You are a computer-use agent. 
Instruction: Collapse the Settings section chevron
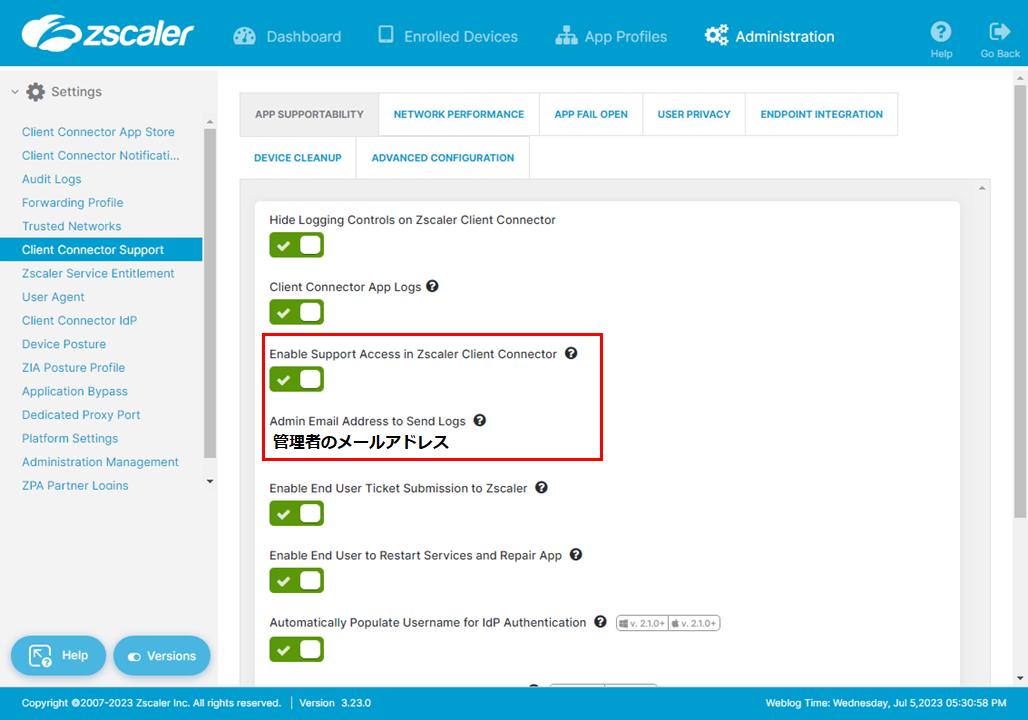point(14,92)
